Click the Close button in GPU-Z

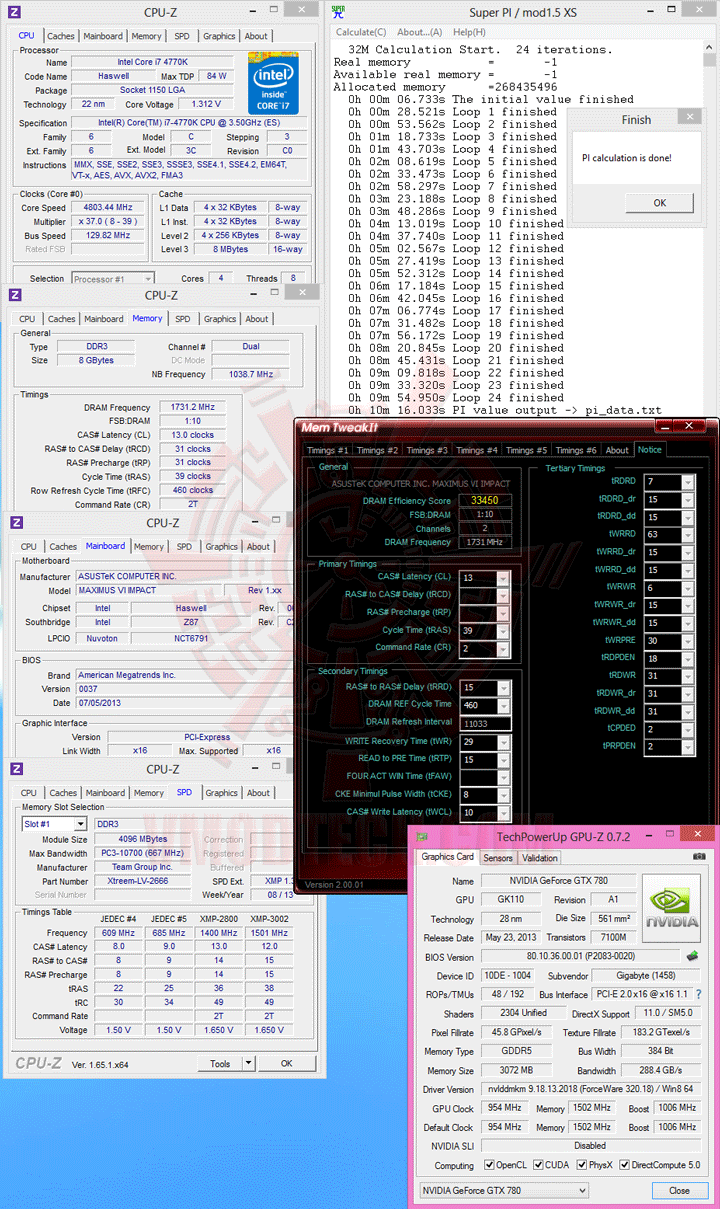tap(679, 1190)
